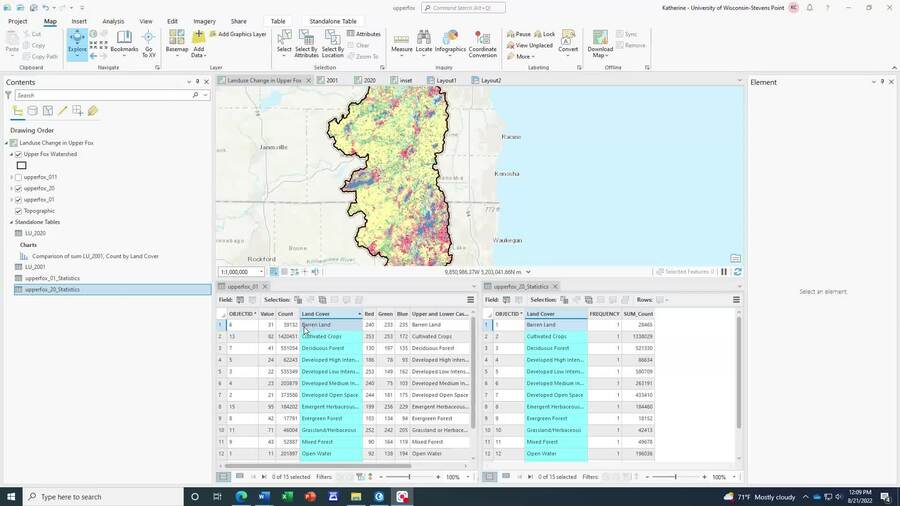This screenshot has width=900, height=506.
Task: Pause map drawing
Action: [724, 272]
